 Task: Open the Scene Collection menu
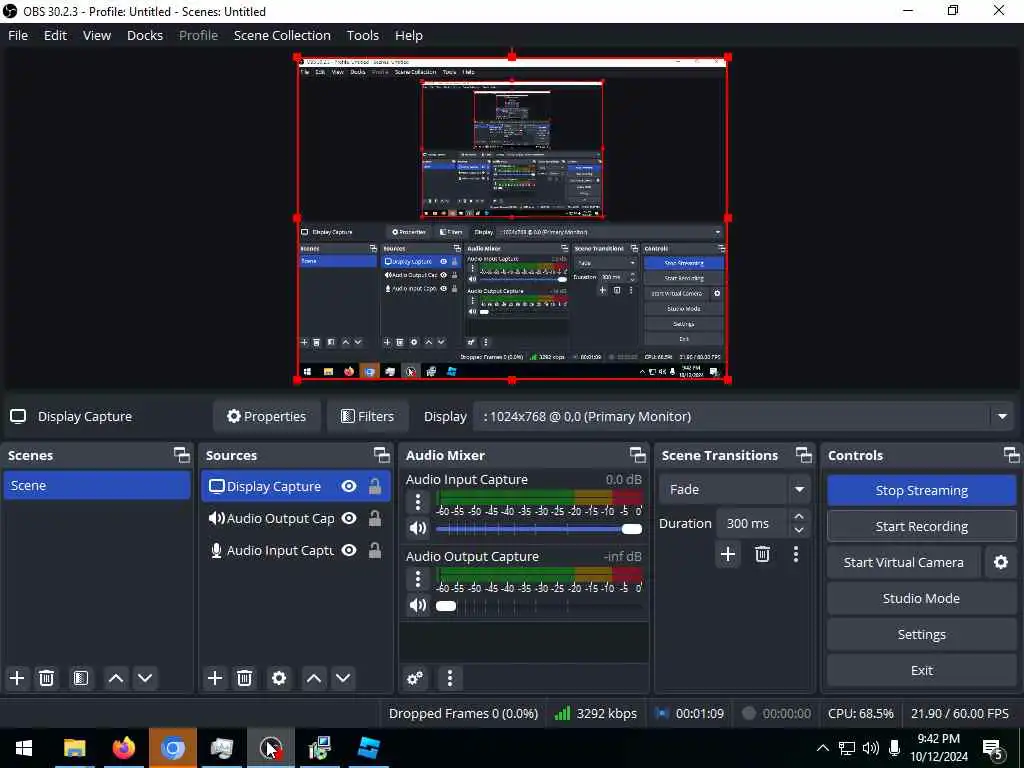point(282,35)
